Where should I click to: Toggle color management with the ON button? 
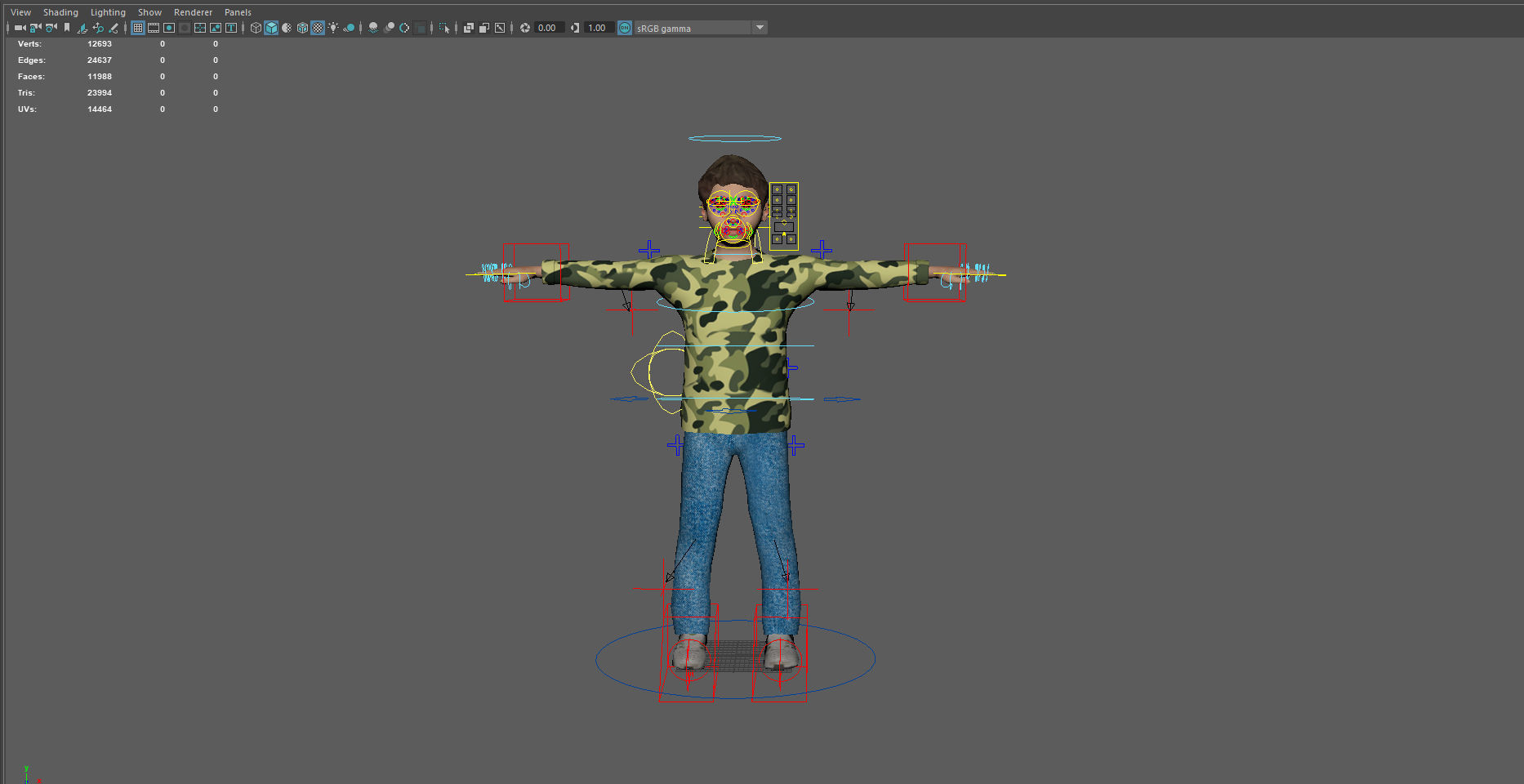point(625,27)
